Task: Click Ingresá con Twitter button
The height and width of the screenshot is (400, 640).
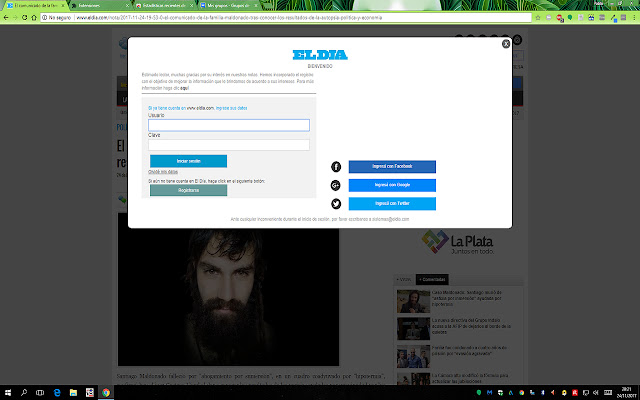Action: (x=392, y=203)
